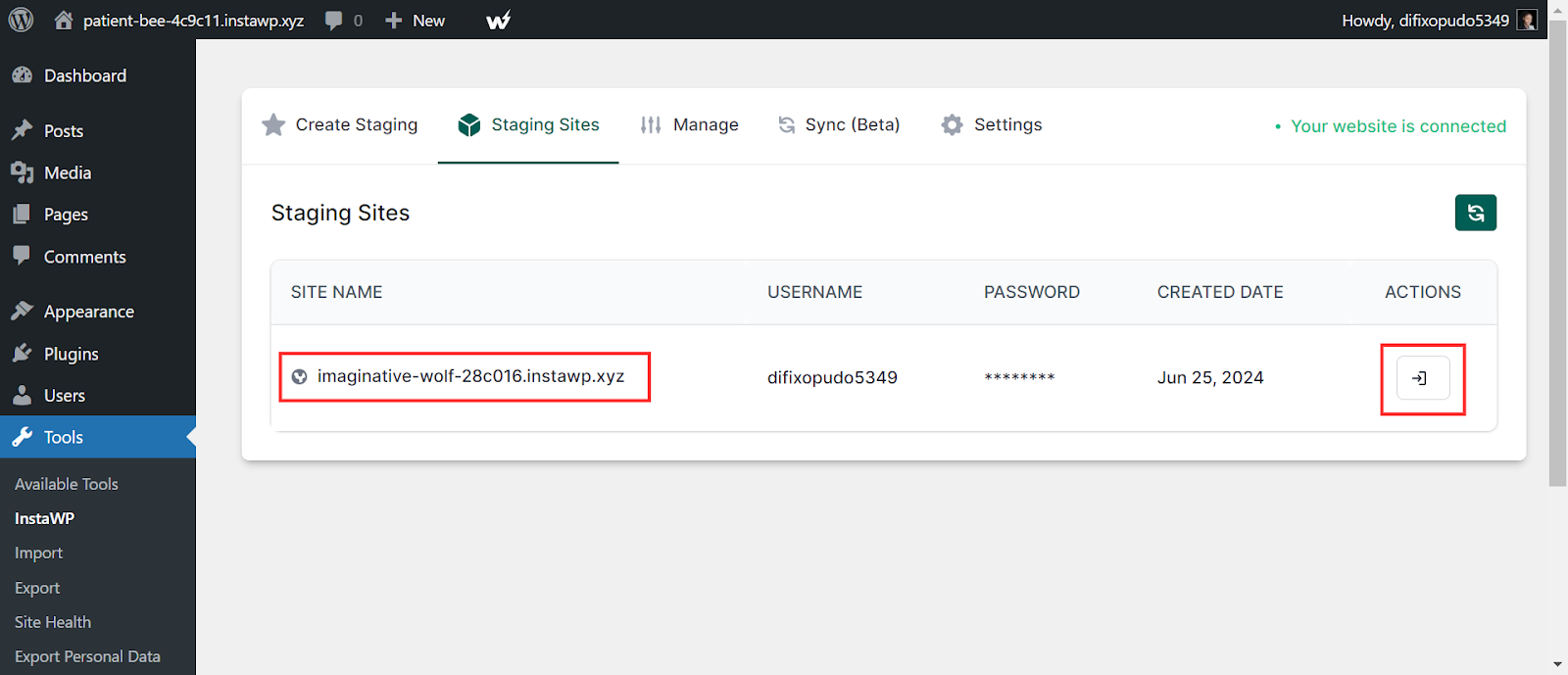Click the masked password ********

(1019, 377)
